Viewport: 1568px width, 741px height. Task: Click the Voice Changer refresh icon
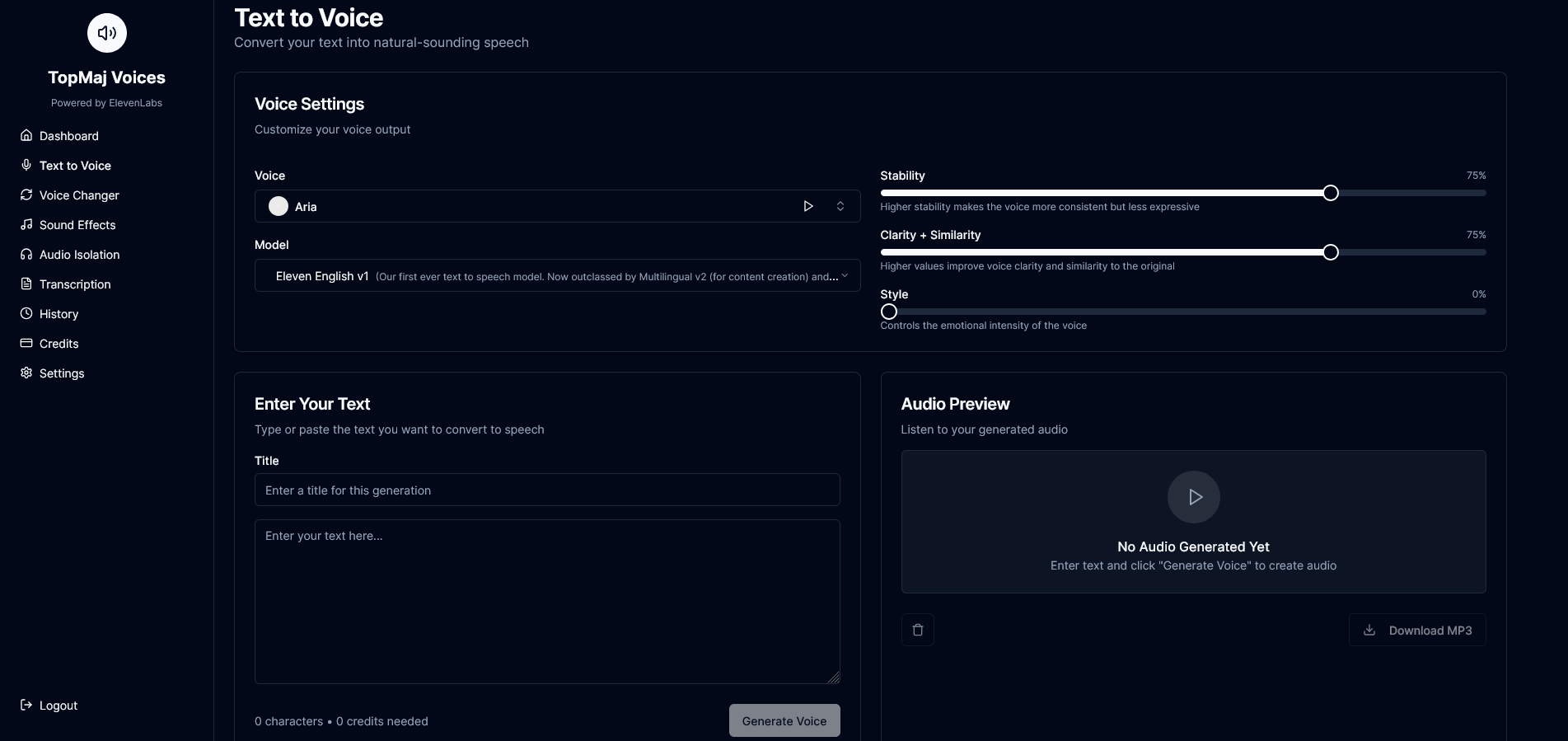(26, 195)
